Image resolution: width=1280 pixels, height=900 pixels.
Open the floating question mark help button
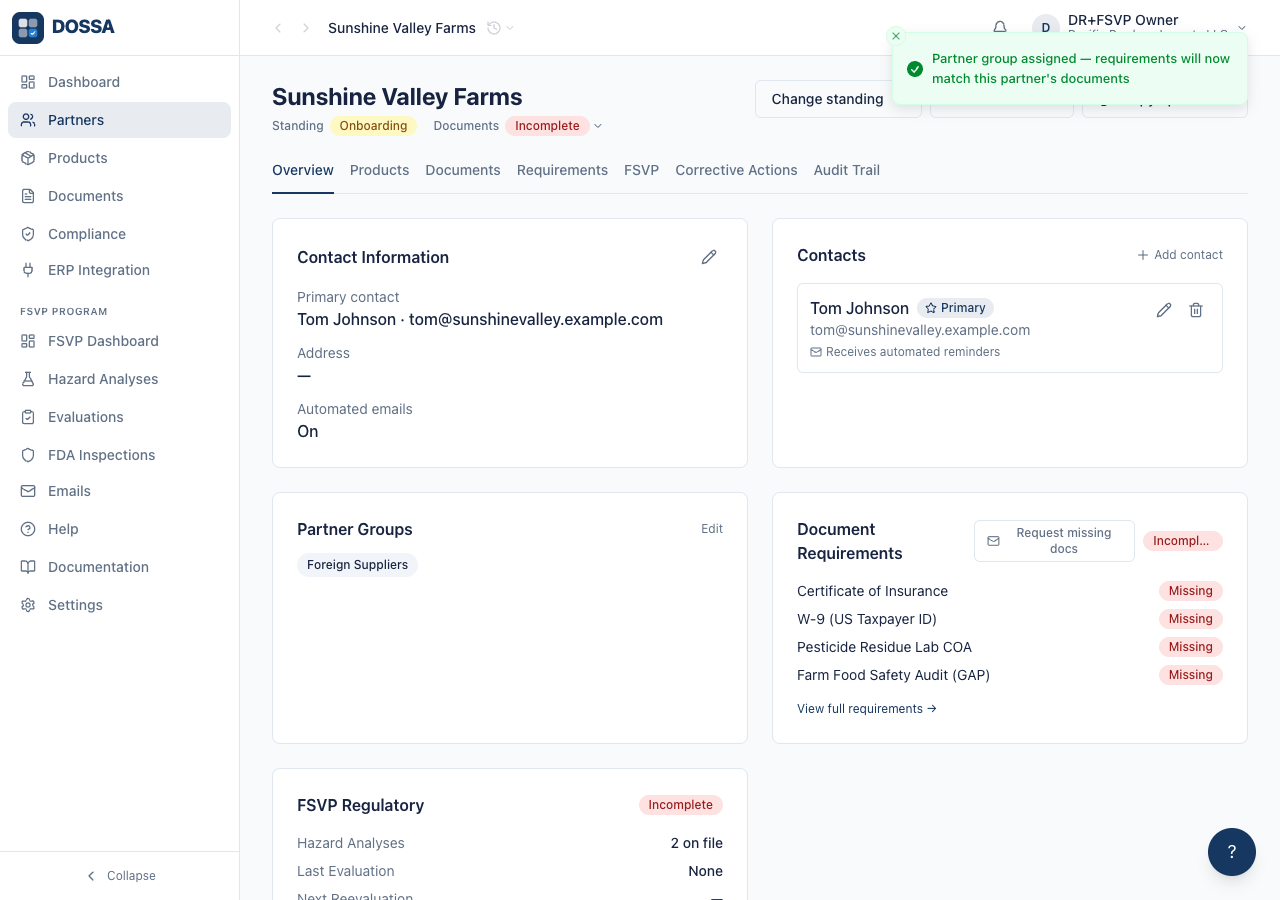[x=1232, y=852]
